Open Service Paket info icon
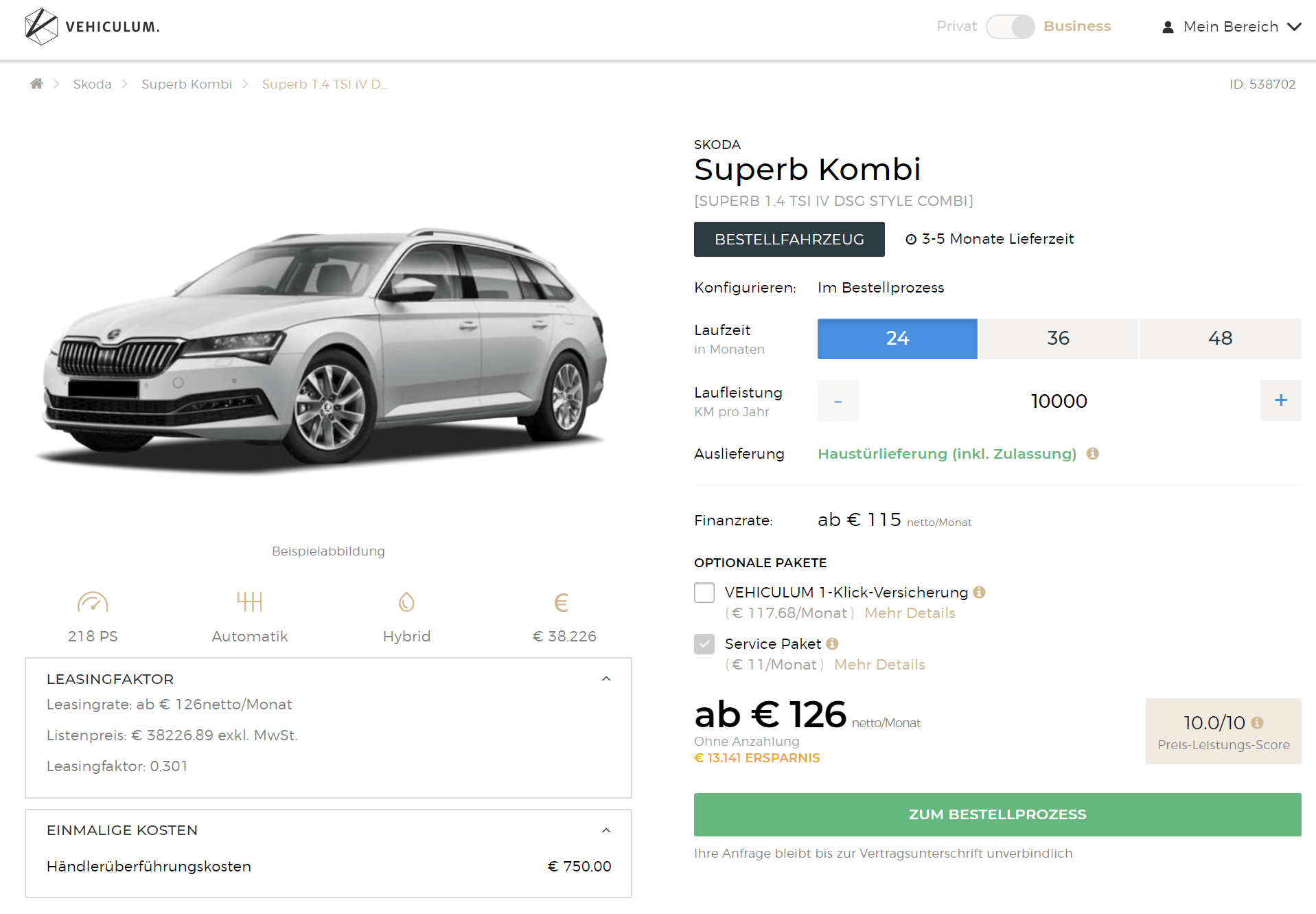The width and height of the screenshot is (1316, 914). (833, 643)
